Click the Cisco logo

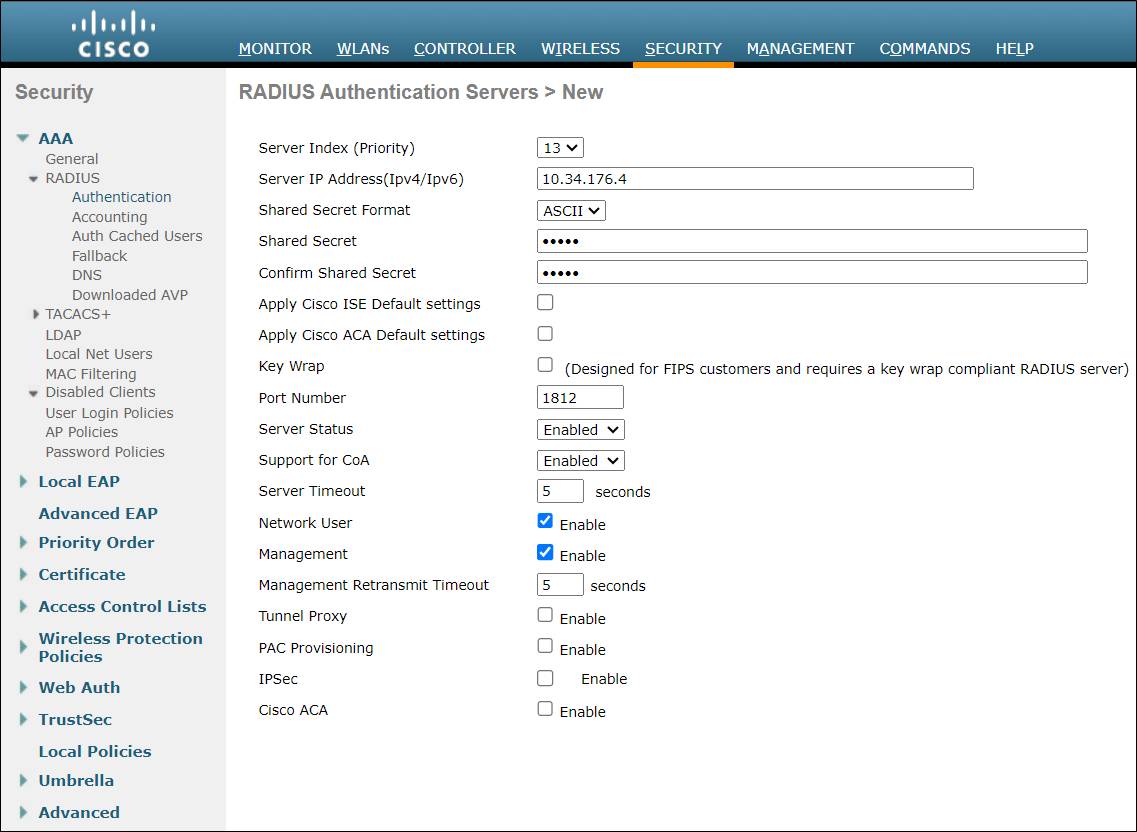113,33
